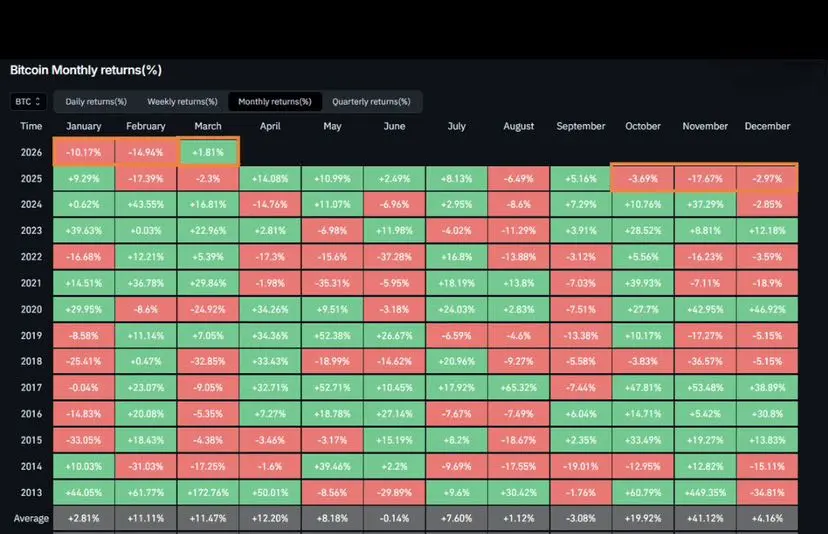This screenshot has height=534, width=828.
Task: Click the 2020 year row label
Action: [31, 309]
